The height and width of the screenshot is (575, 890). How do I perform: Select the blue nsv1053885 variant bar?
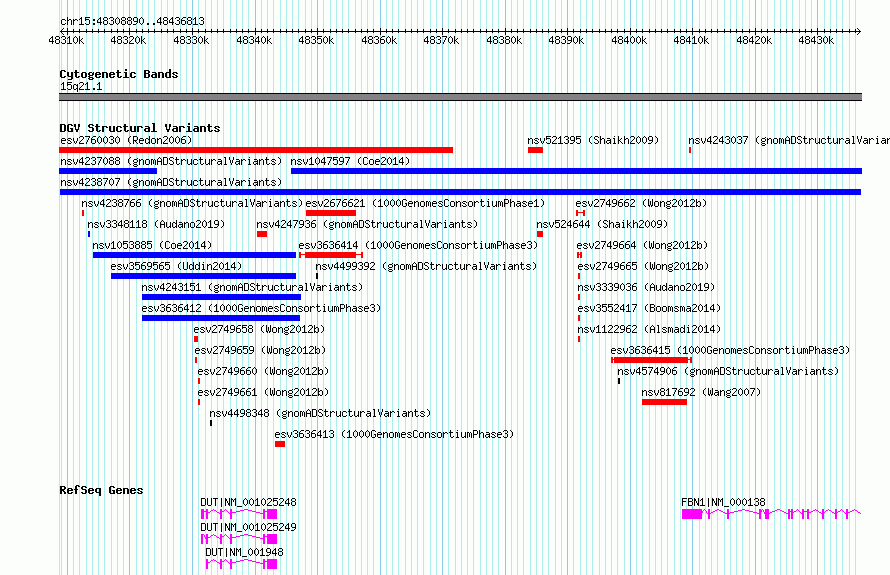point(195,255)
